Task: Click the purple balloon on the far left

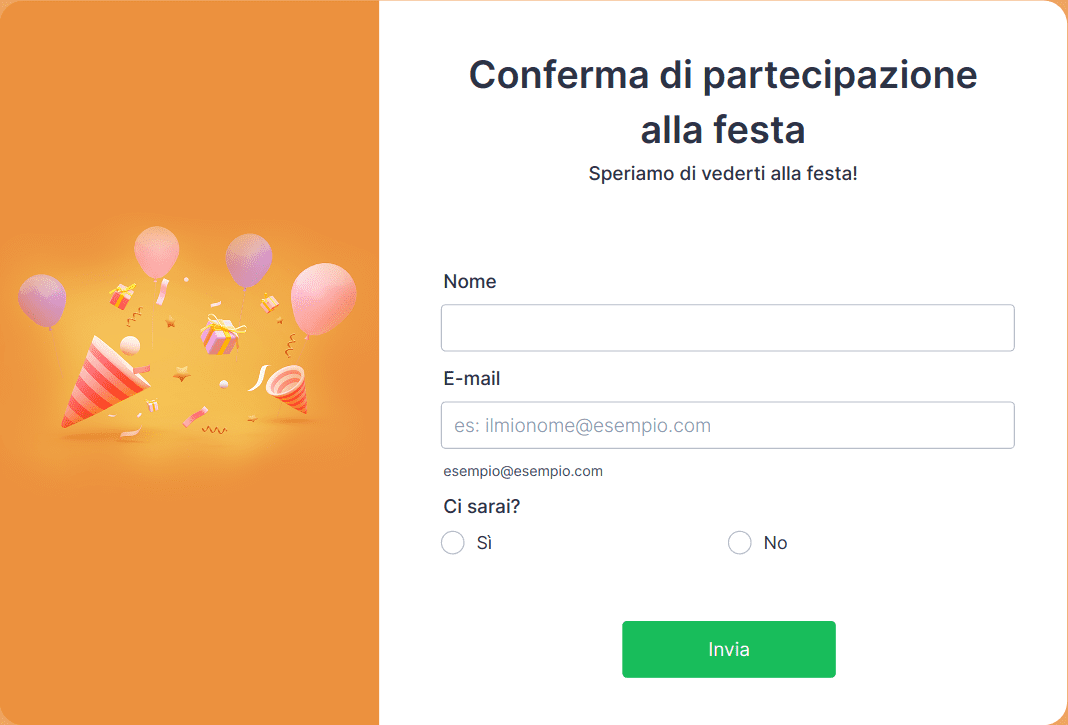Action: (x=42, y=298)
